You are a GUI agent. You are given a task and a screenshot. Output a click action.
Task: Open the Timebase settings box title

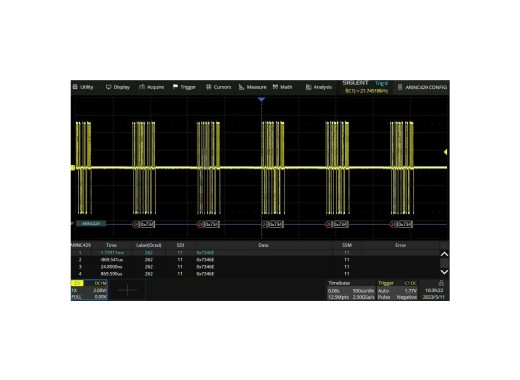(339, 283)
